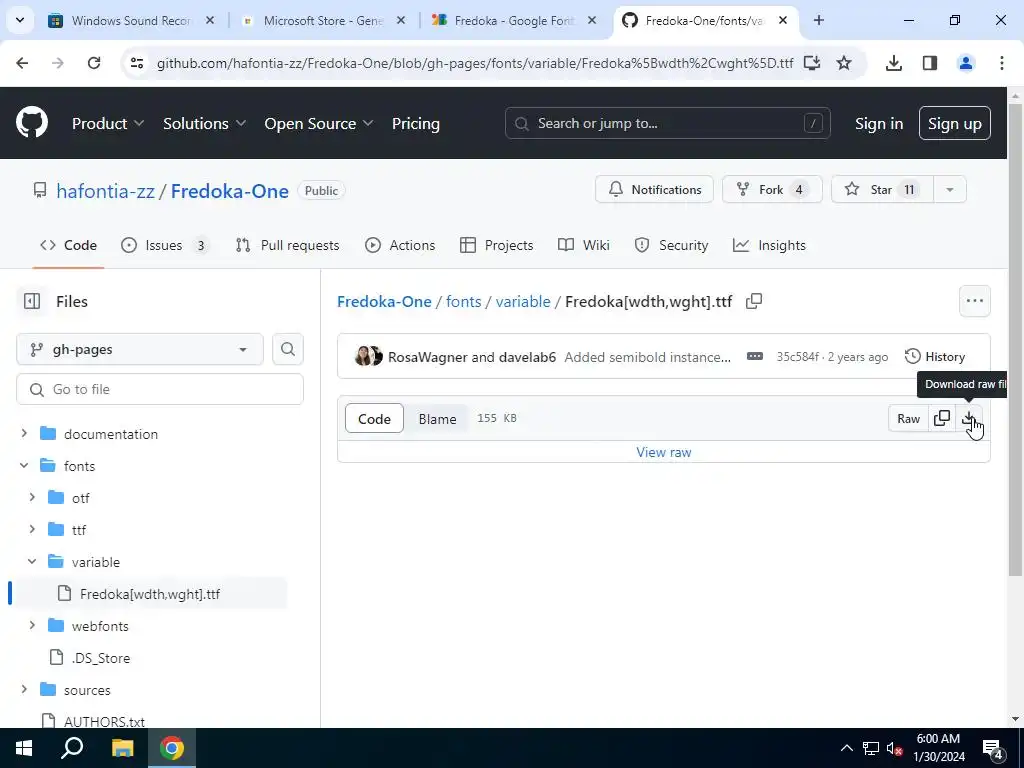Open the Open Source dropdown menu
This screenshot has width=1024, height=768.
pos(319,123)
